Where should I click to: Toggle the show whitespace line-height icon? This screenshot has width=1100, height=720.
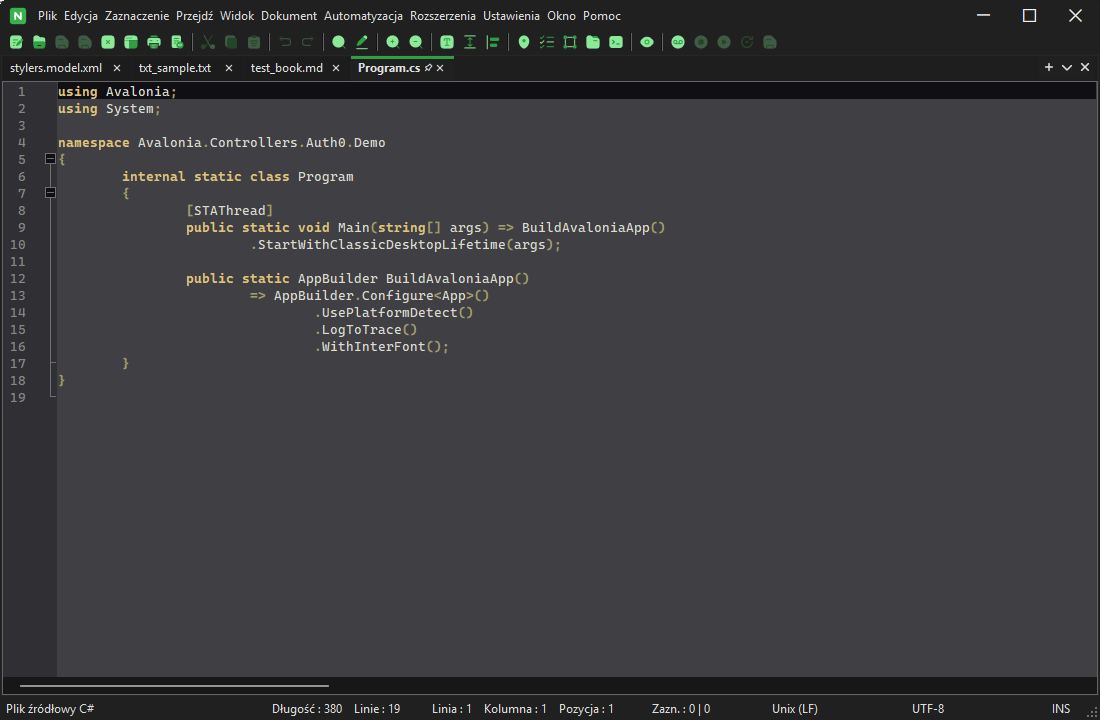470,42
